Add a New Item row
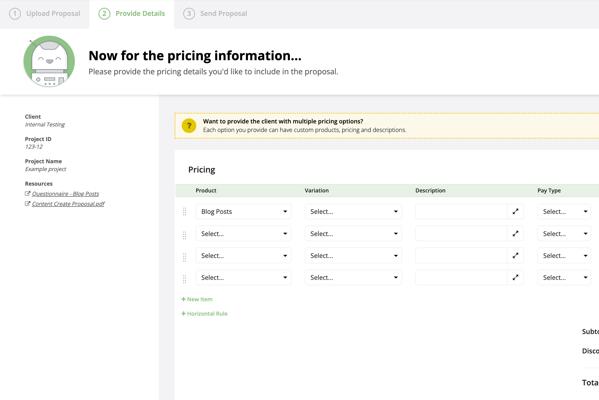 pyautogui.click(x=197, y=299)
